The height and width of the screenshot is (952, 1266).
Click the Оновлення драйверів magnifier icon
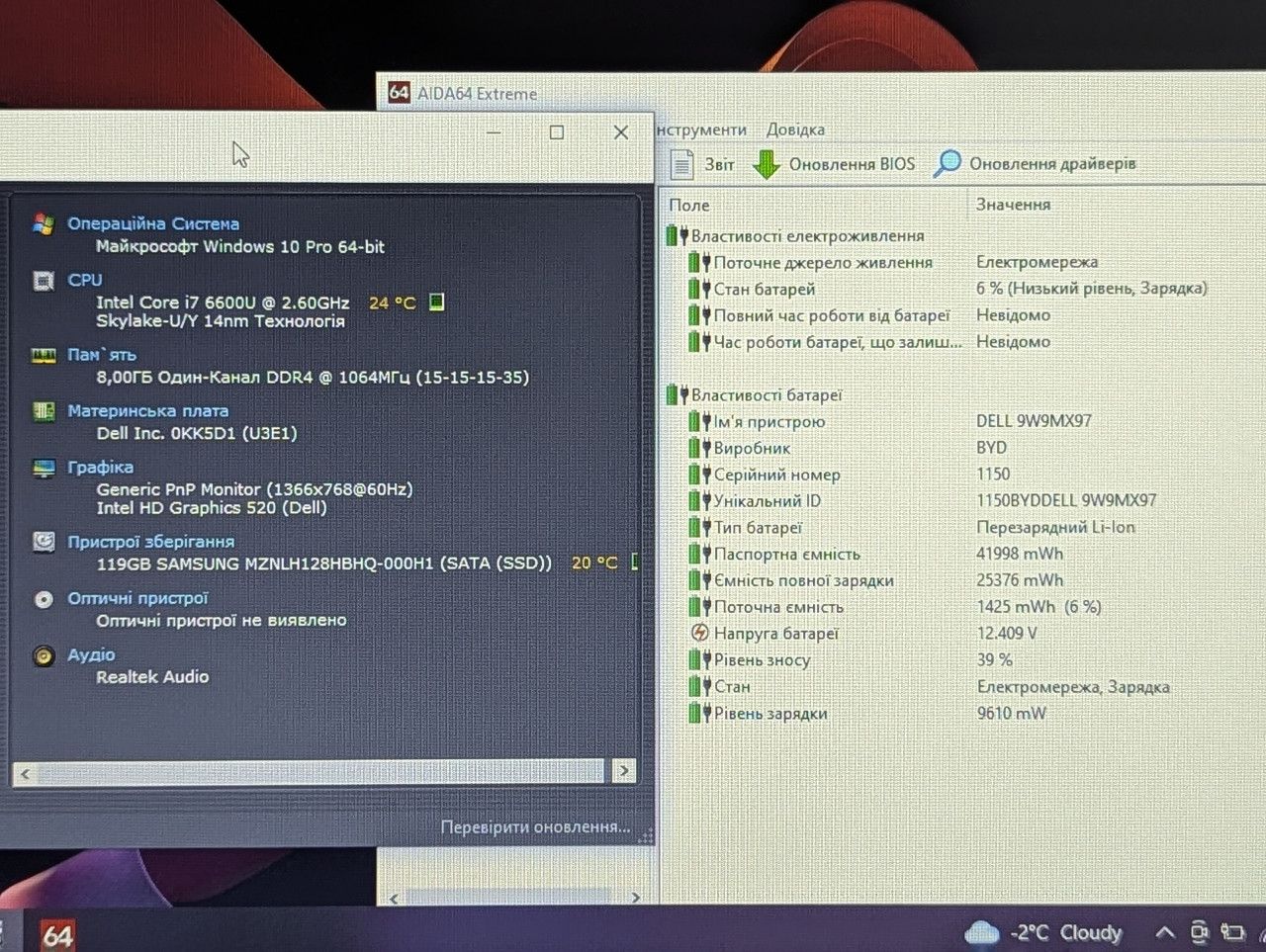[x=947, y=164]
